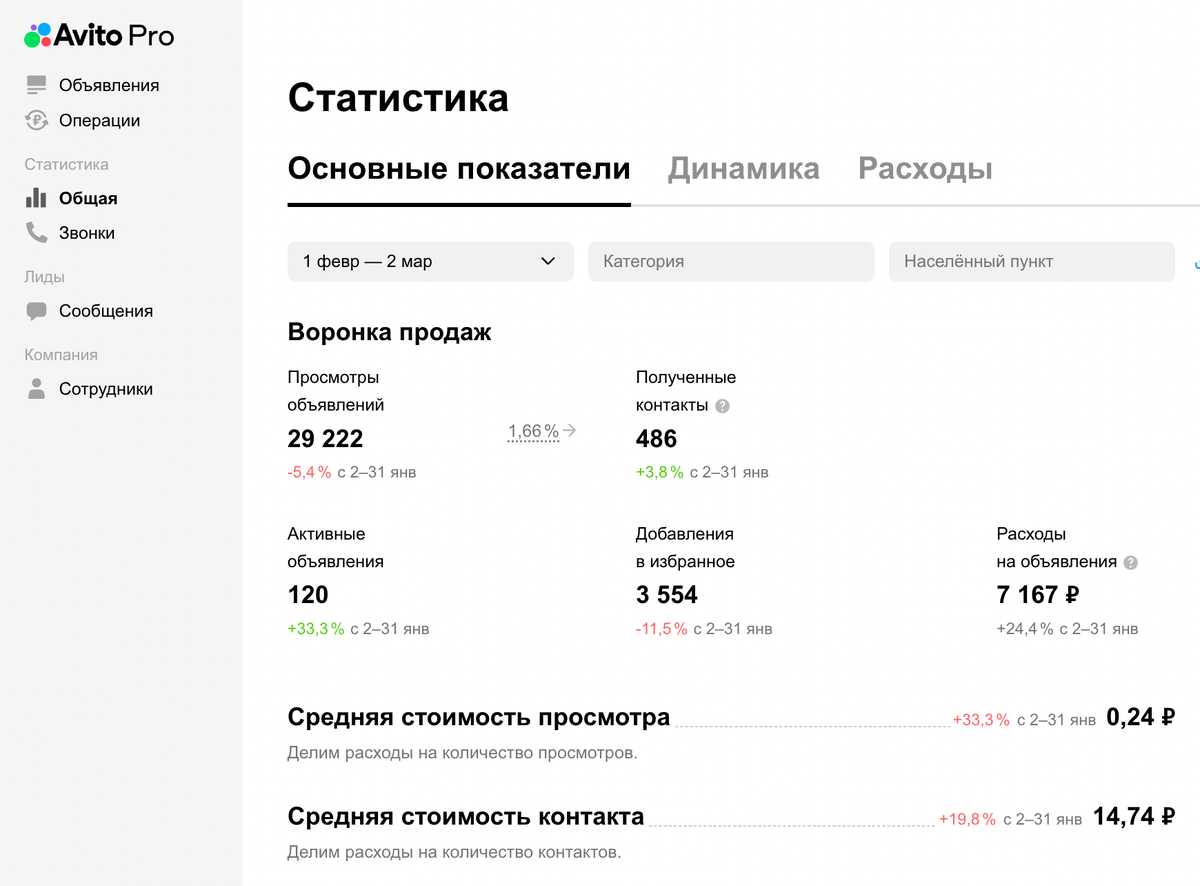Click the 7 167 ₽ expenses value
The image size is (1200, 886).
tap(1038, 595)
